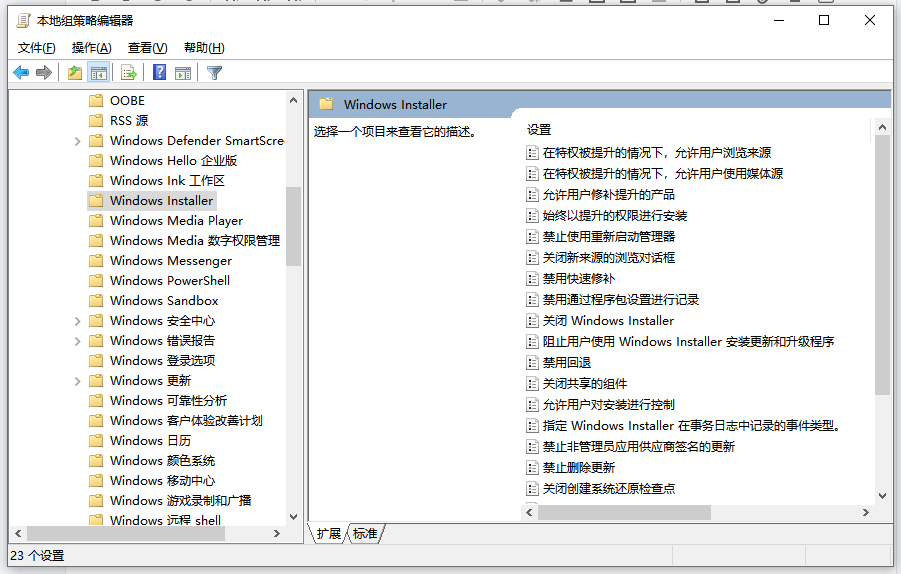Select Windows Media Player folder
Viewport: 901px width, 574px height.
176,221
